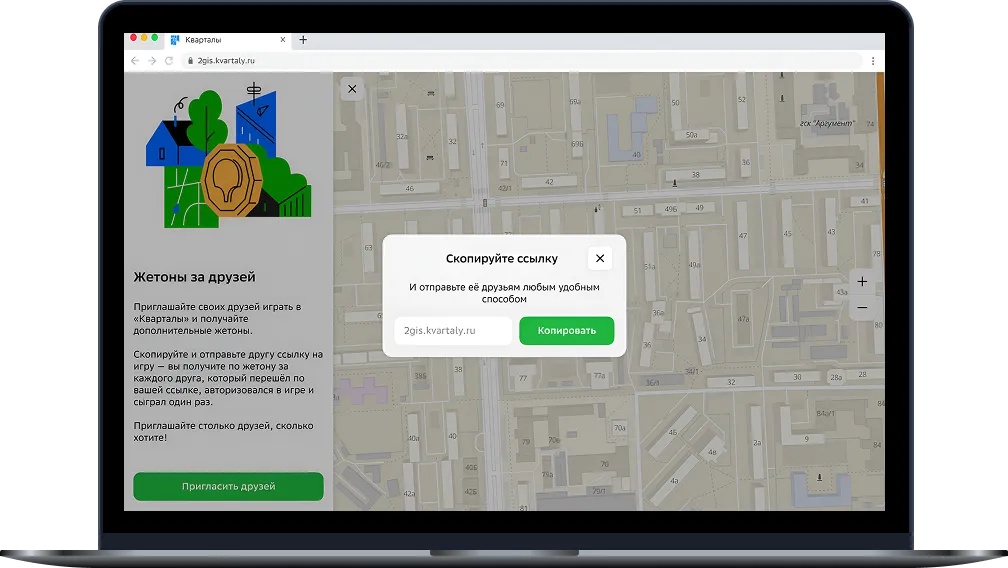Click the Пригласить друзей button
The width and height of the screenshot is (1008, 568).
click(x=228, y=486)
